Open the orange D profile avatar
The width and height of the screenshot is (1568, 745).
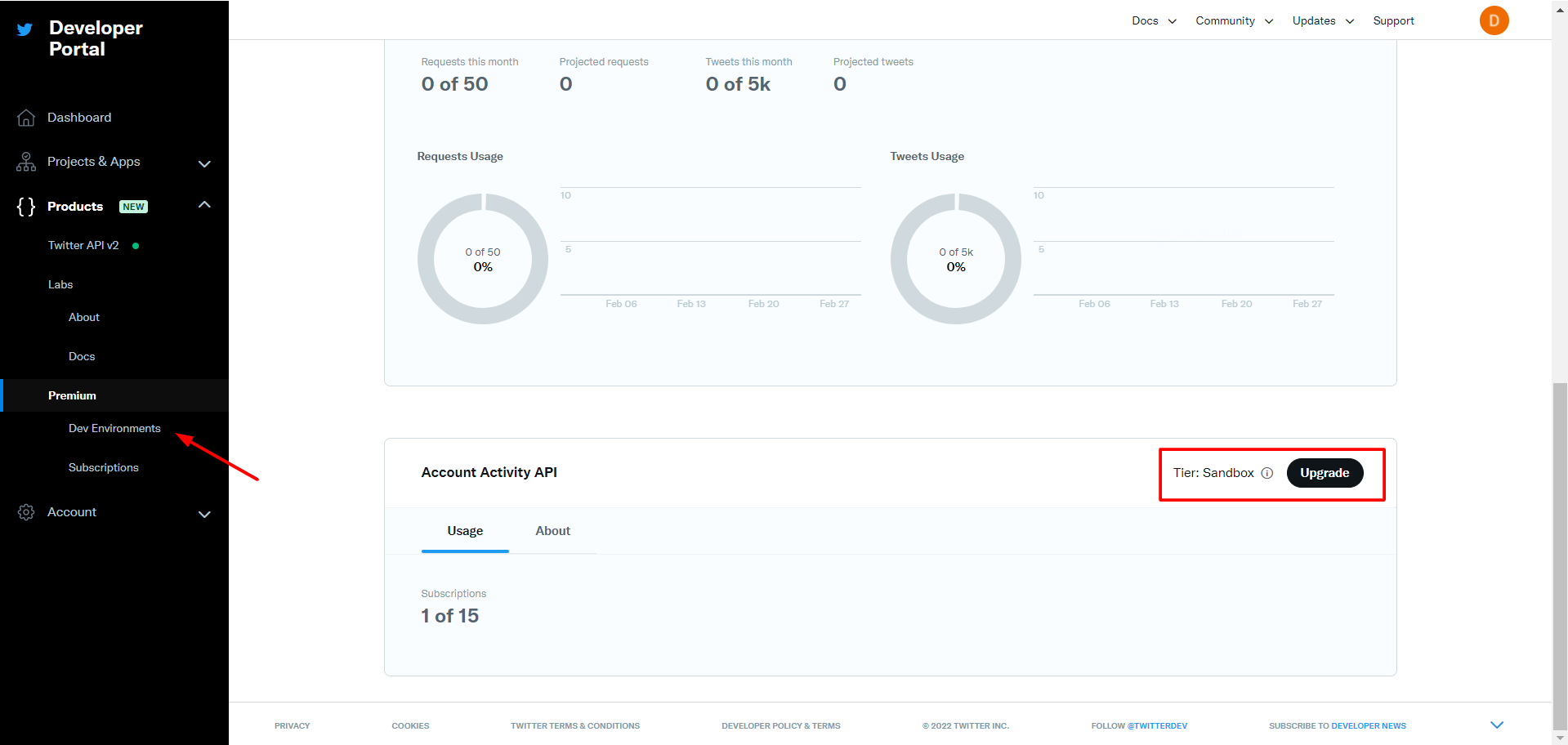coord(1494,20)
